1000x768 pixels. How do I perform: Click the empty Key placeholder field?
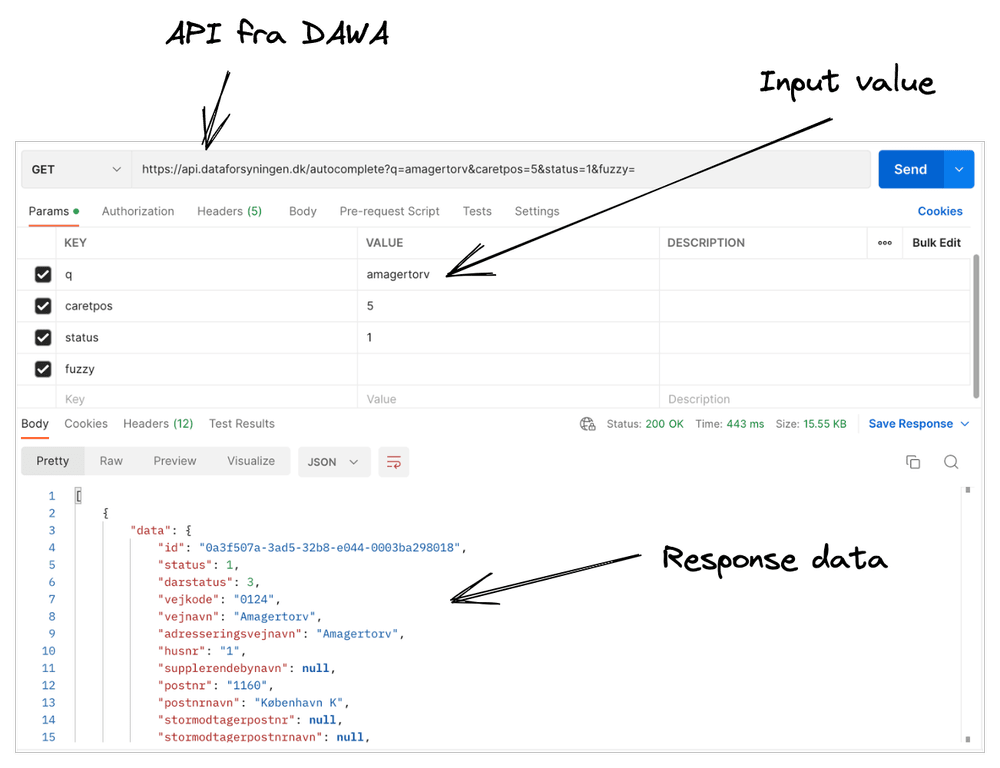[x=207, y=399]
